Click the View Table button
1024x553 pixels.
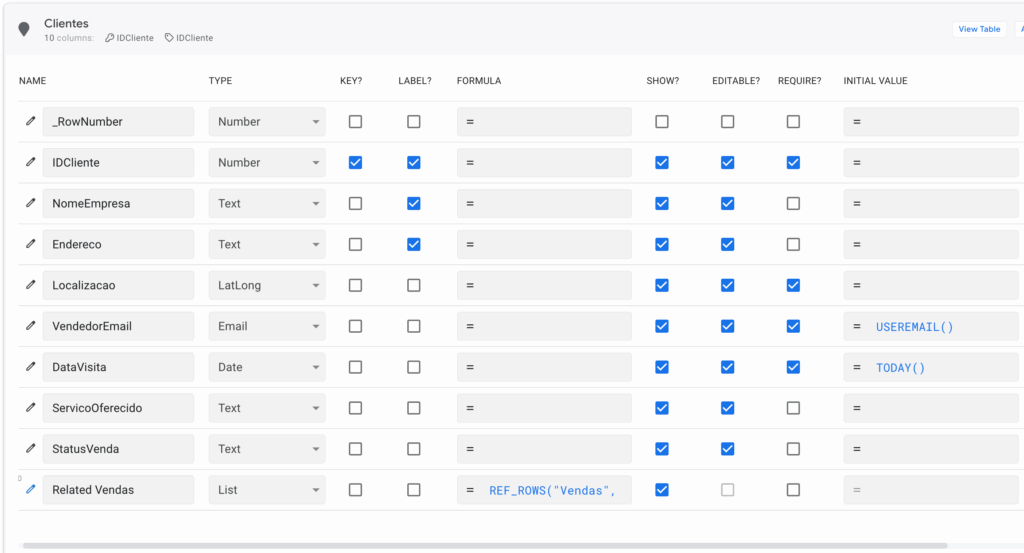pos(979,29)
